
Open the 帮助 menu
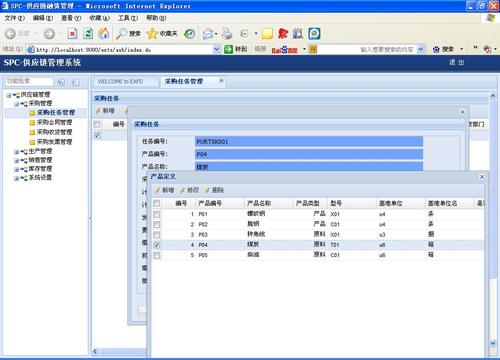coord(156,18)
